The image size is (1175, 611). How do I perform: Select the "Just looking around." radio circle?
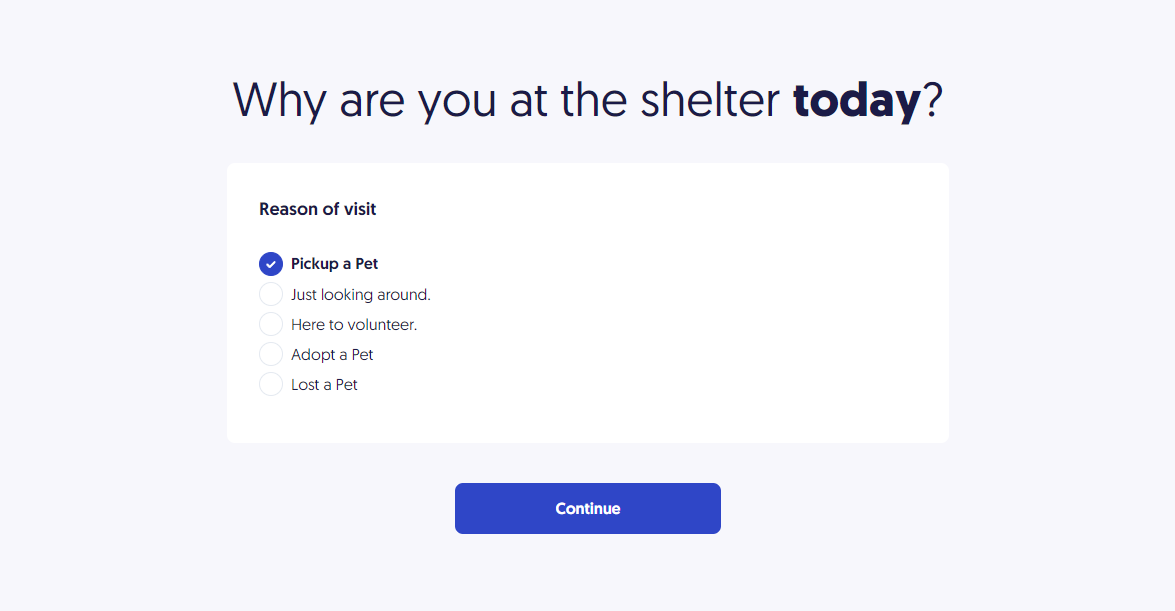tap(271, 294)
